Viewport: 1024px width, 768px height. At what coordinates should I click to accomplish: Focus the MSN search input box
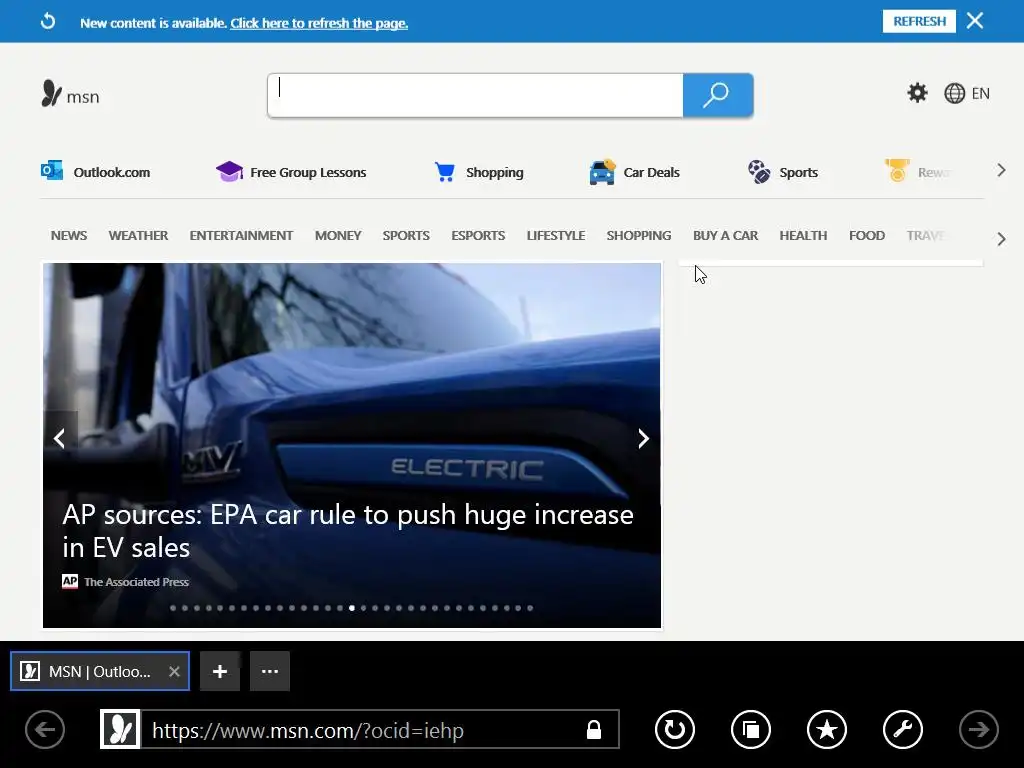pos(475,95)
